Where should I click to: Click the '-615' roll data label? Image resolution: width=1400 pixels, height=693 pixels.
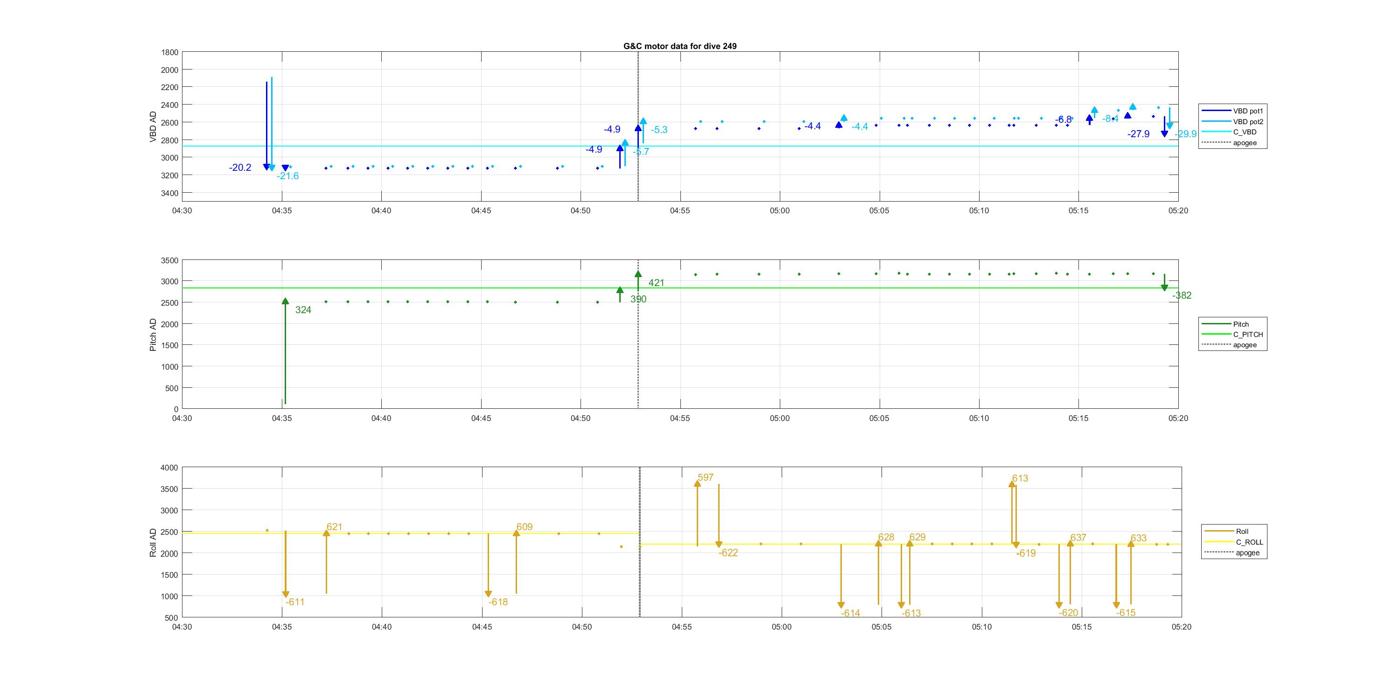click(1126, 613)
